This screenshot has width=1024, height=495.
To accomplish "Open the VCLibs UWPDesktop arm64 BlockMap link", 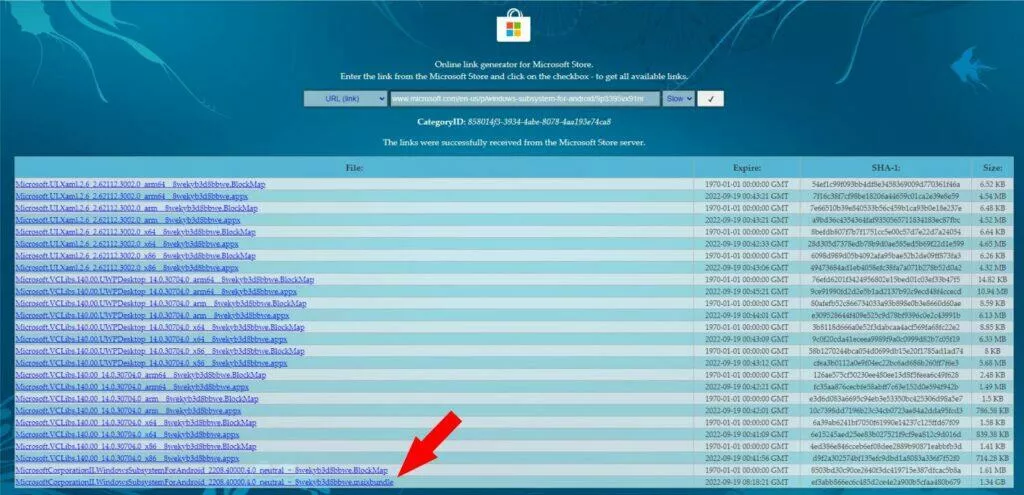I will 165,279.
